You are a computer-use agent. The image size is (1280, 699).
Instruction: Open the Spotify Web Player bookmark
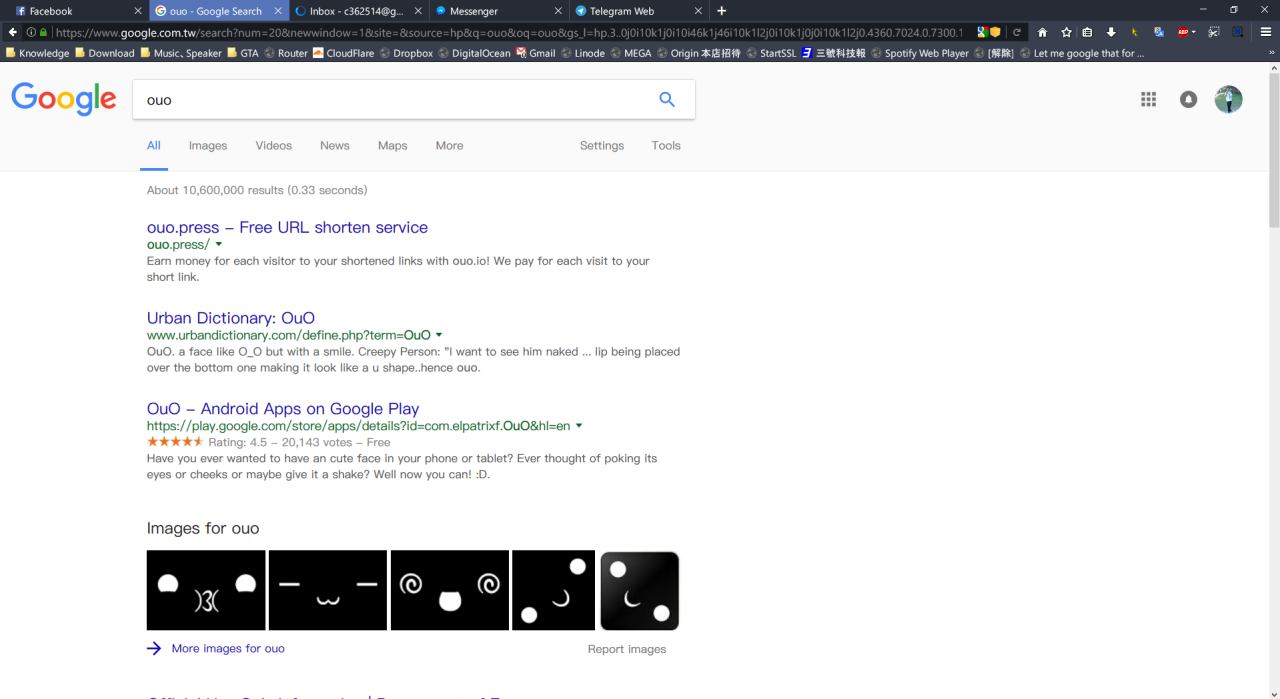pos(920,53)
